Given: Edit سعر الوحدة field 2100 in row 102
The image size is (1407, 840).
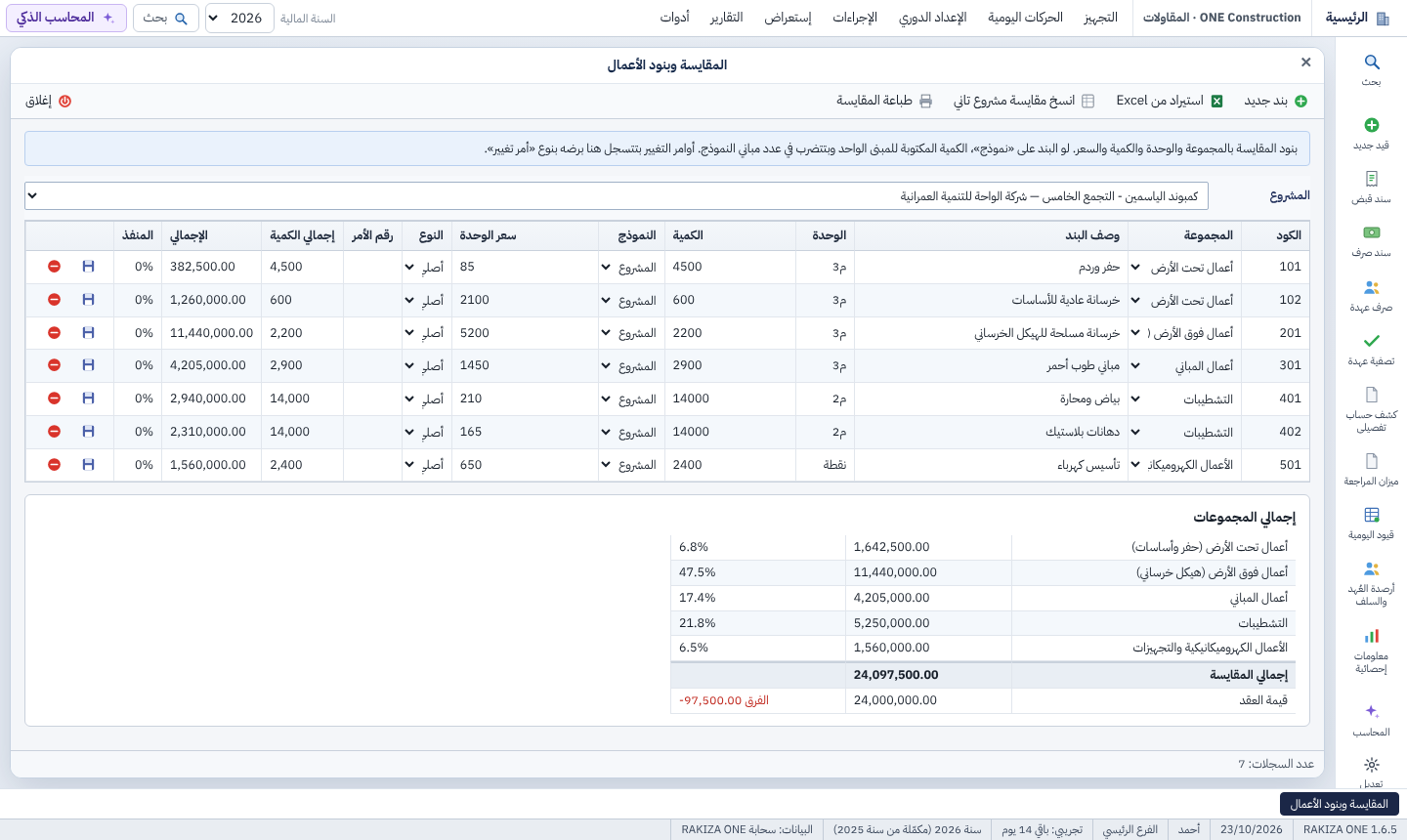Looking at the screenshot, I should click(526, 300).
